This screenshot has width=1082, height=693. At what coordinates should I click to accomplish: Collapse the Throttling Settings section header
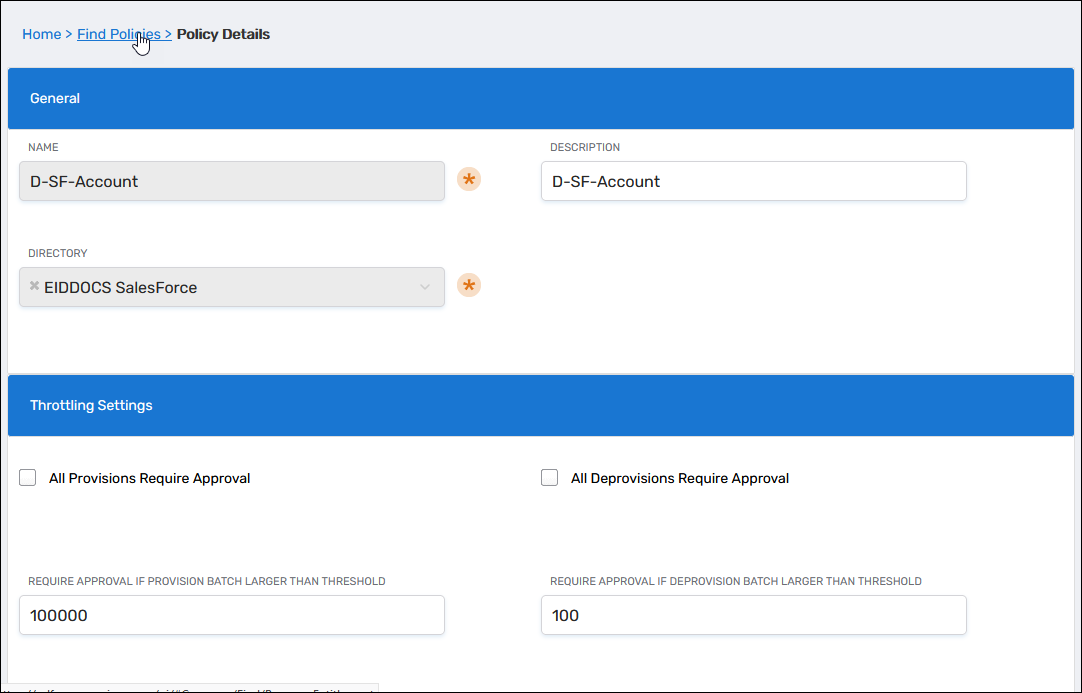coord(540,406)
